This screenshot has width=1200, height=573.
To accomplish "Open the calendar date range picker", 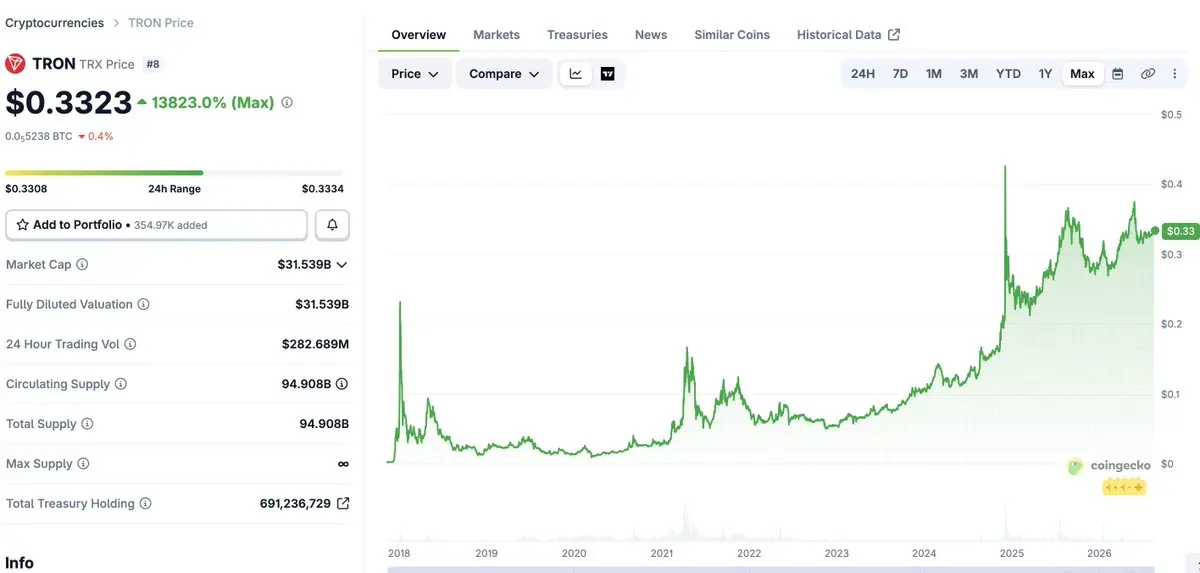I will point(1118,74).
